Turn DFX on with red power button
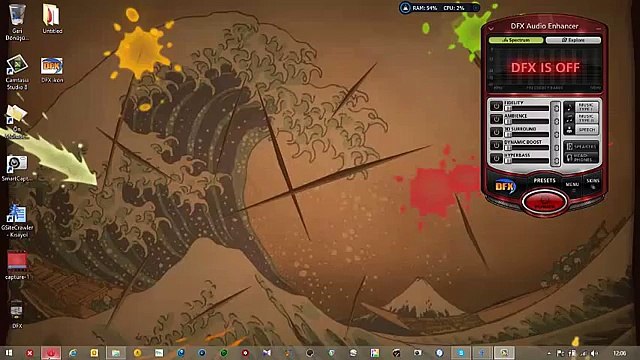 click(544, 201)
